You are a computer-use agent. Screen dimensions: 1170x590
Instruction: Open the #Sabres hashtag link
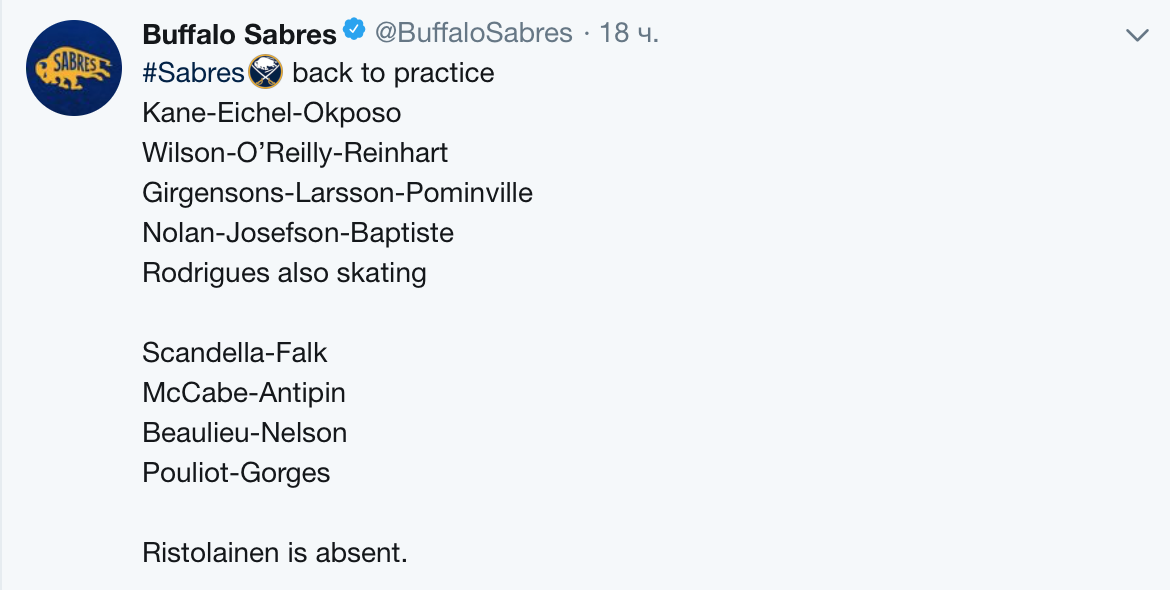pyautogui.click(x=194, y=73)
